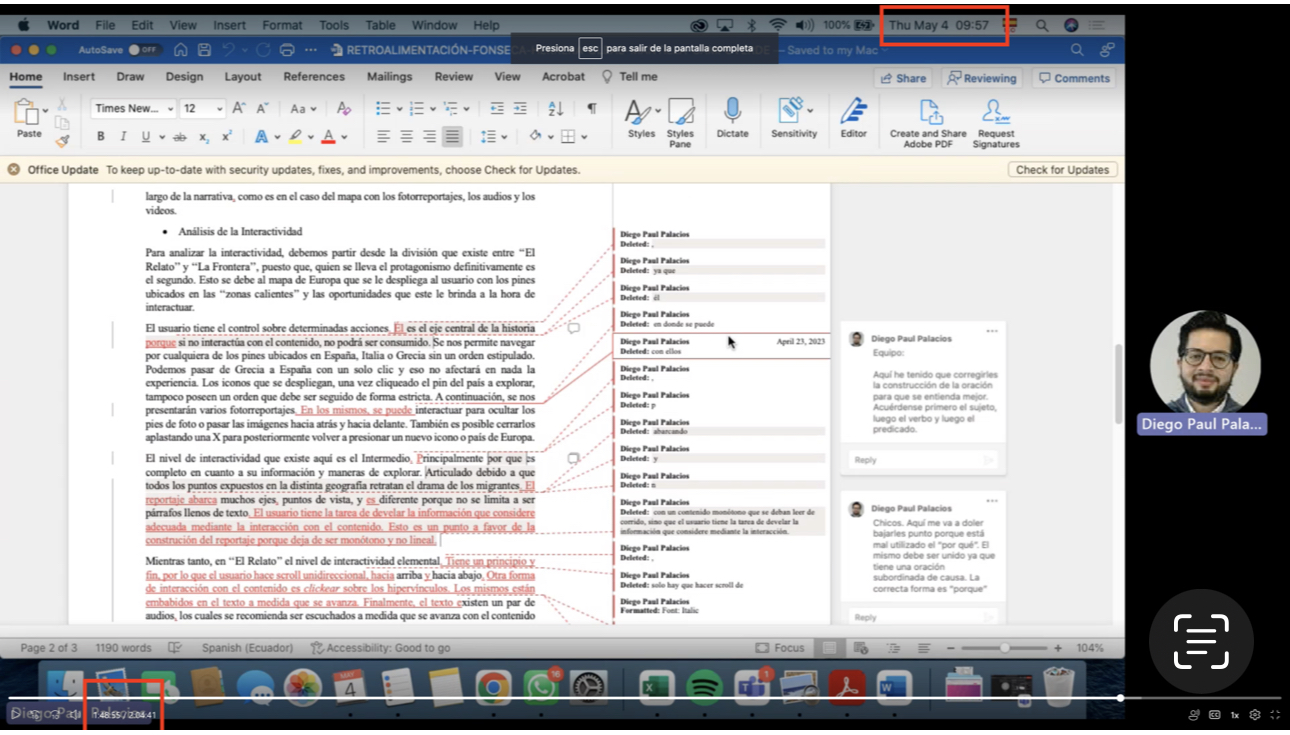
Task: Click the Format Painter brush icon
Action: (x=62, y=140)
